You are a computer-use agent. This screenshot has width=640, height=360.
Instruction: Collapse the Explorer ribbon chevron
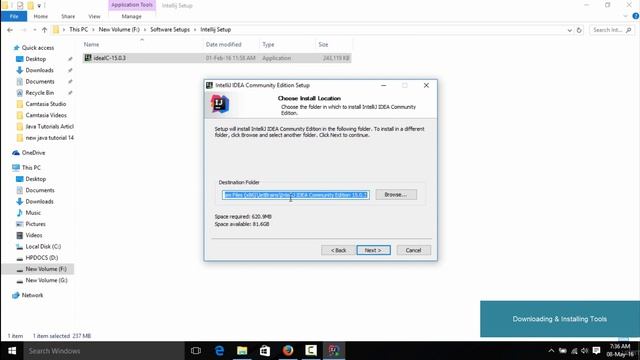625,16
